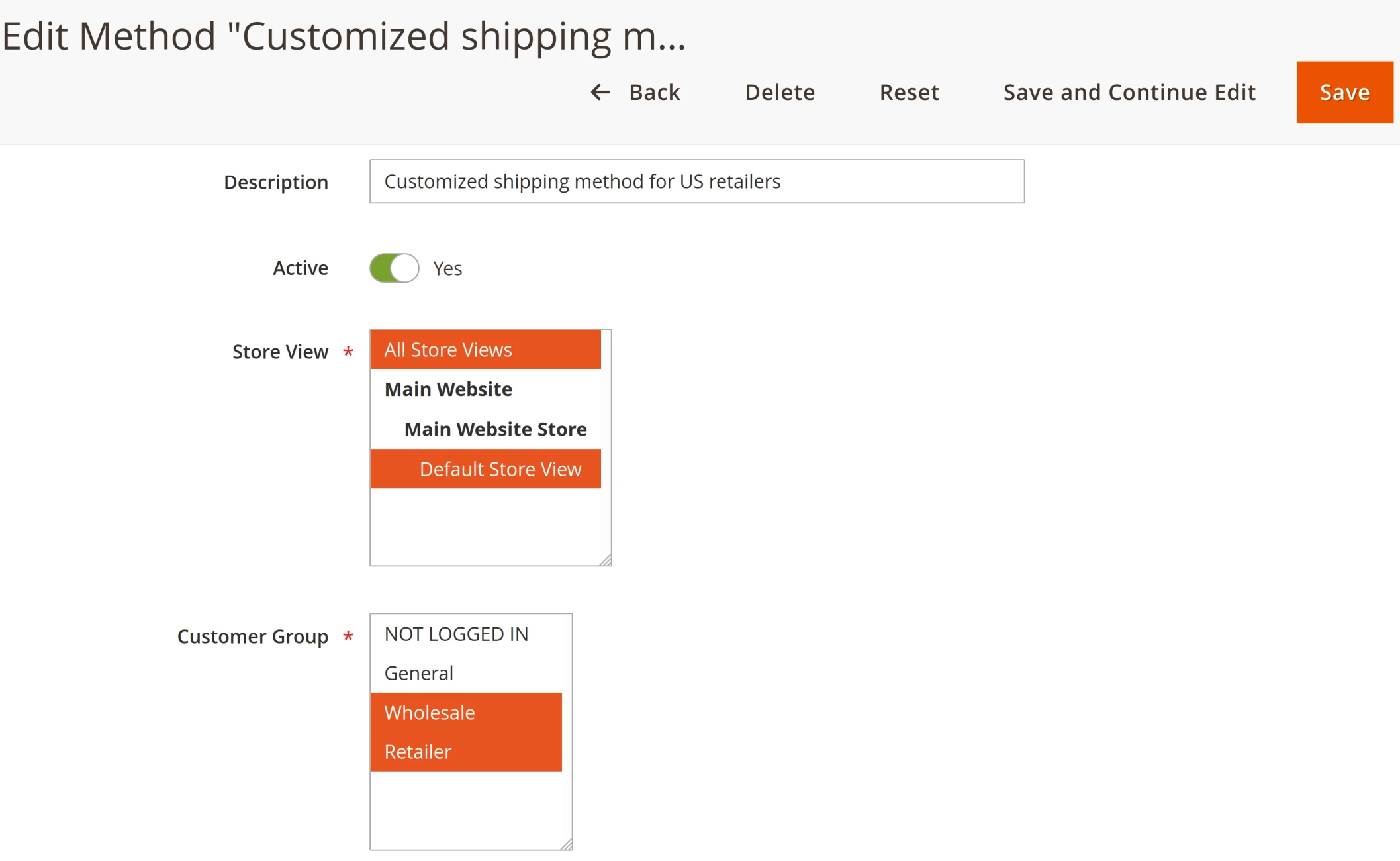Click the Back arrow icon
The image size is (1400, 861).
600,92
